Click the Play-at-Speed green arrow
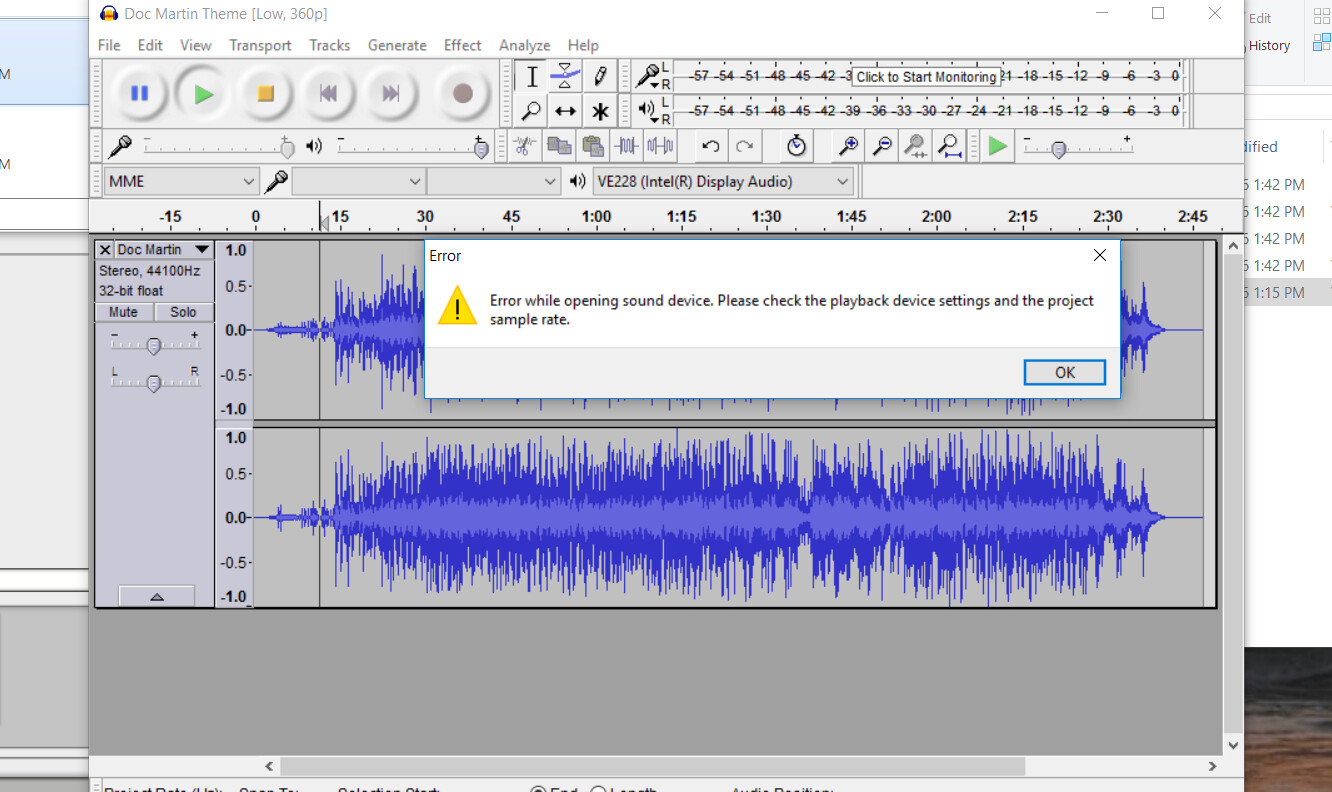The width and height of the screenshot is (1332, 792). click(x=997, y=146)
